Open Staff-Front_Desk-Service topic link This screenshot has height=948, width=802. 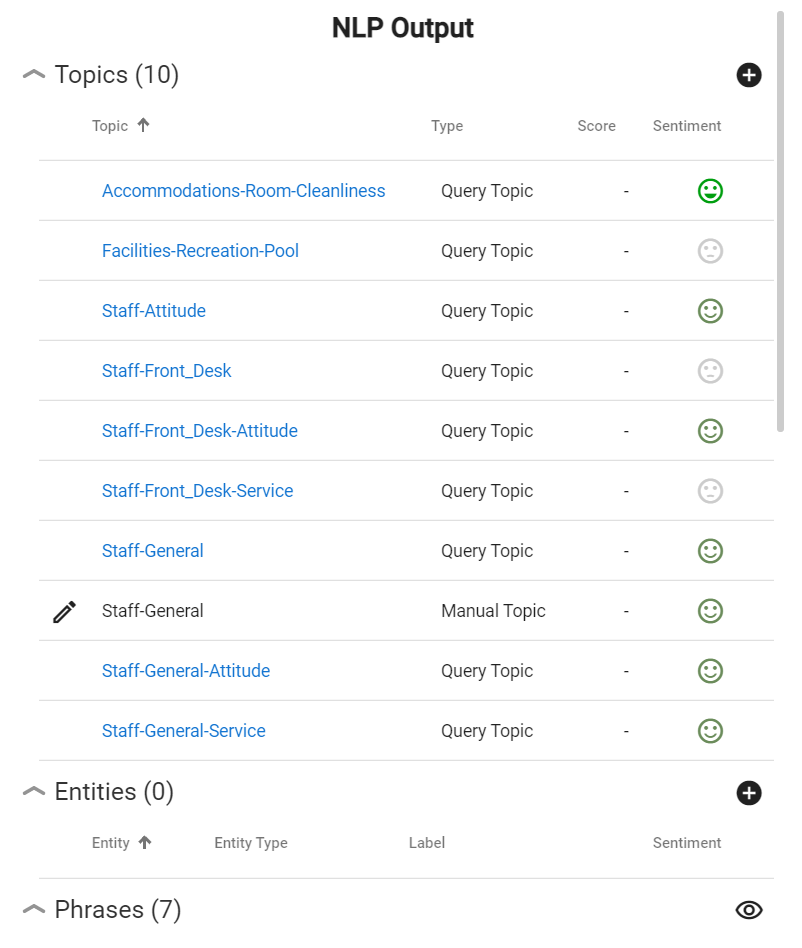(x=197, y=490)
